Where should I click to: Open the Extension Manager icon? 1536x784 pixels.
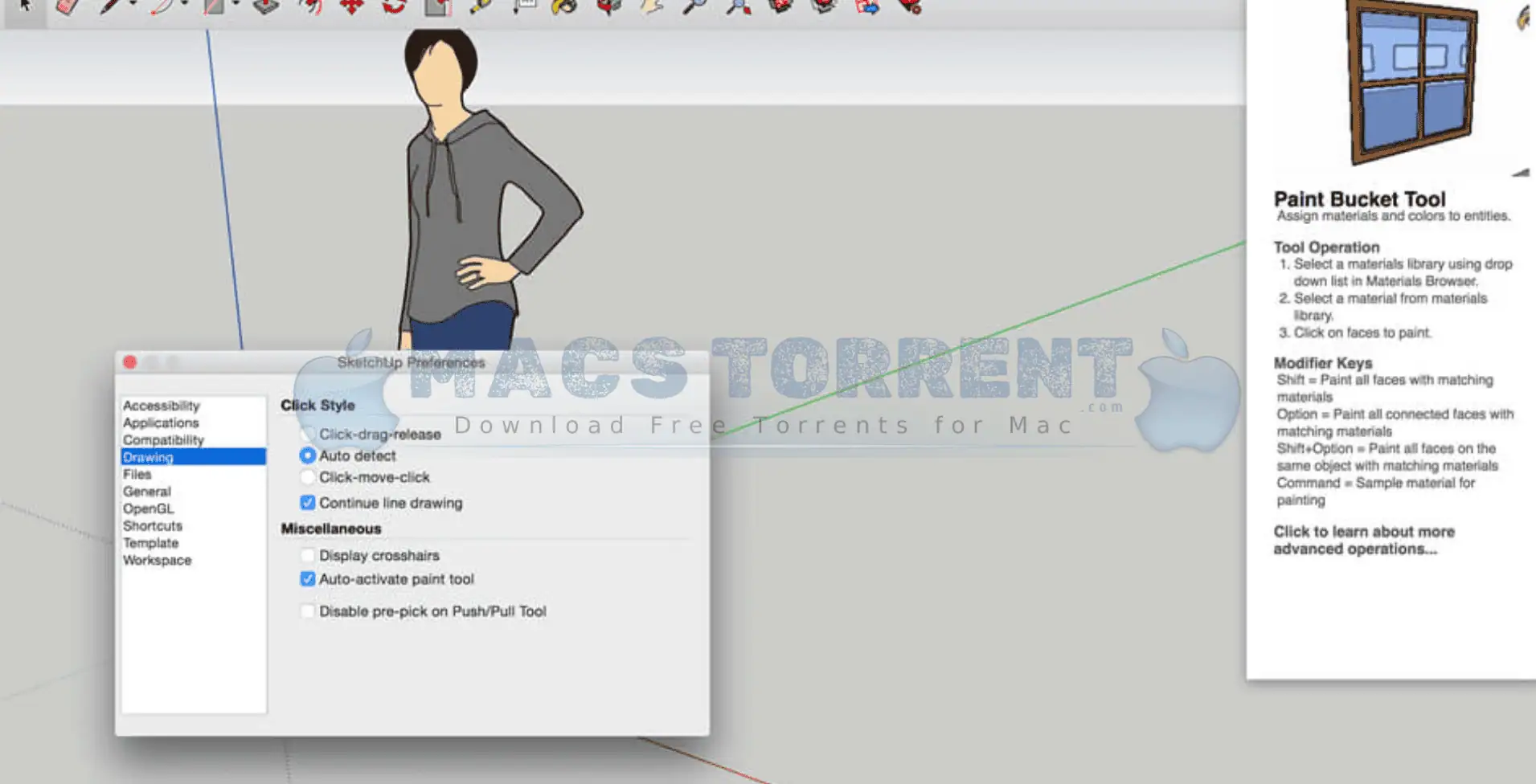[x=909, y=6]
